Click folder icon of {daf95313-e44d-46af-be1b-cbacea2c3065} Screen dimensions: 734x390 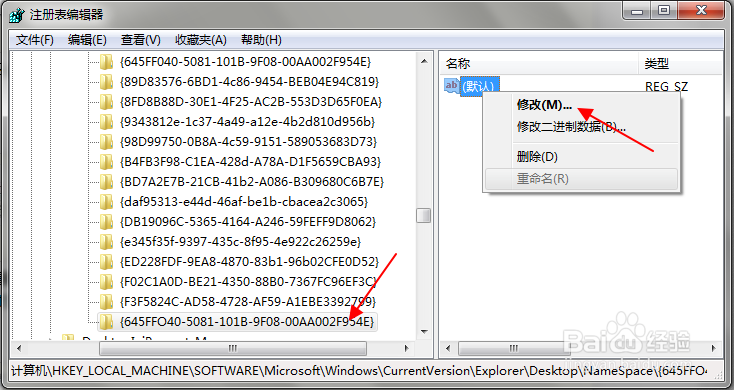(107, 202)
